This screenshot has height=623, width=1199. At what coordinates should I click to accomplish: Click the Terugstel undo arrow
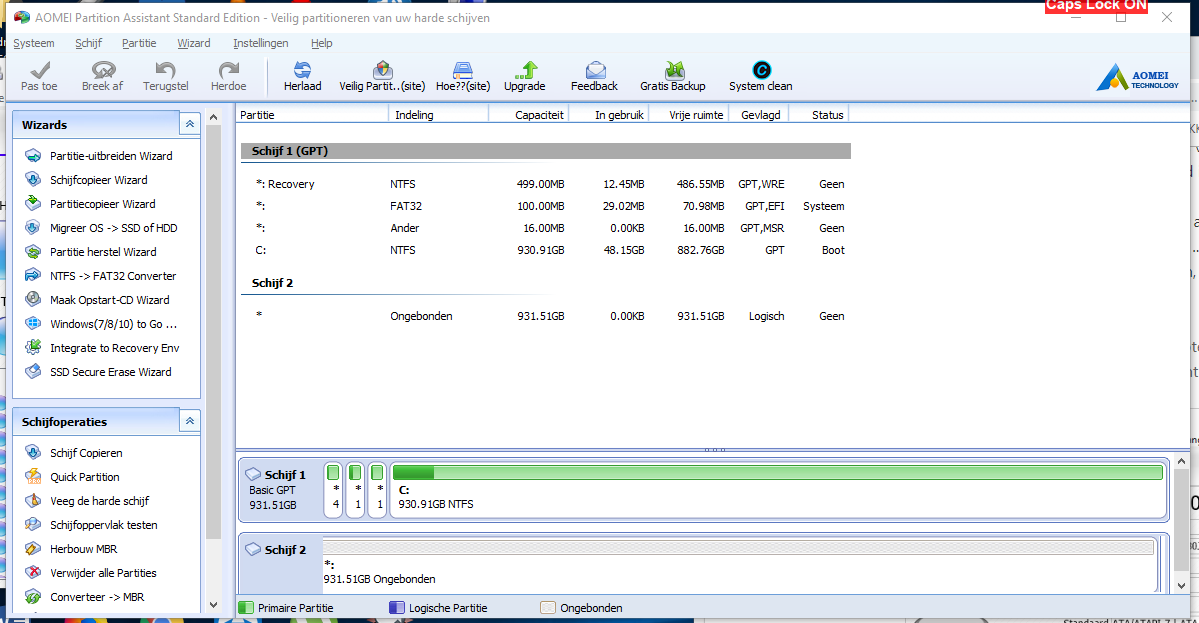(165, 70)
